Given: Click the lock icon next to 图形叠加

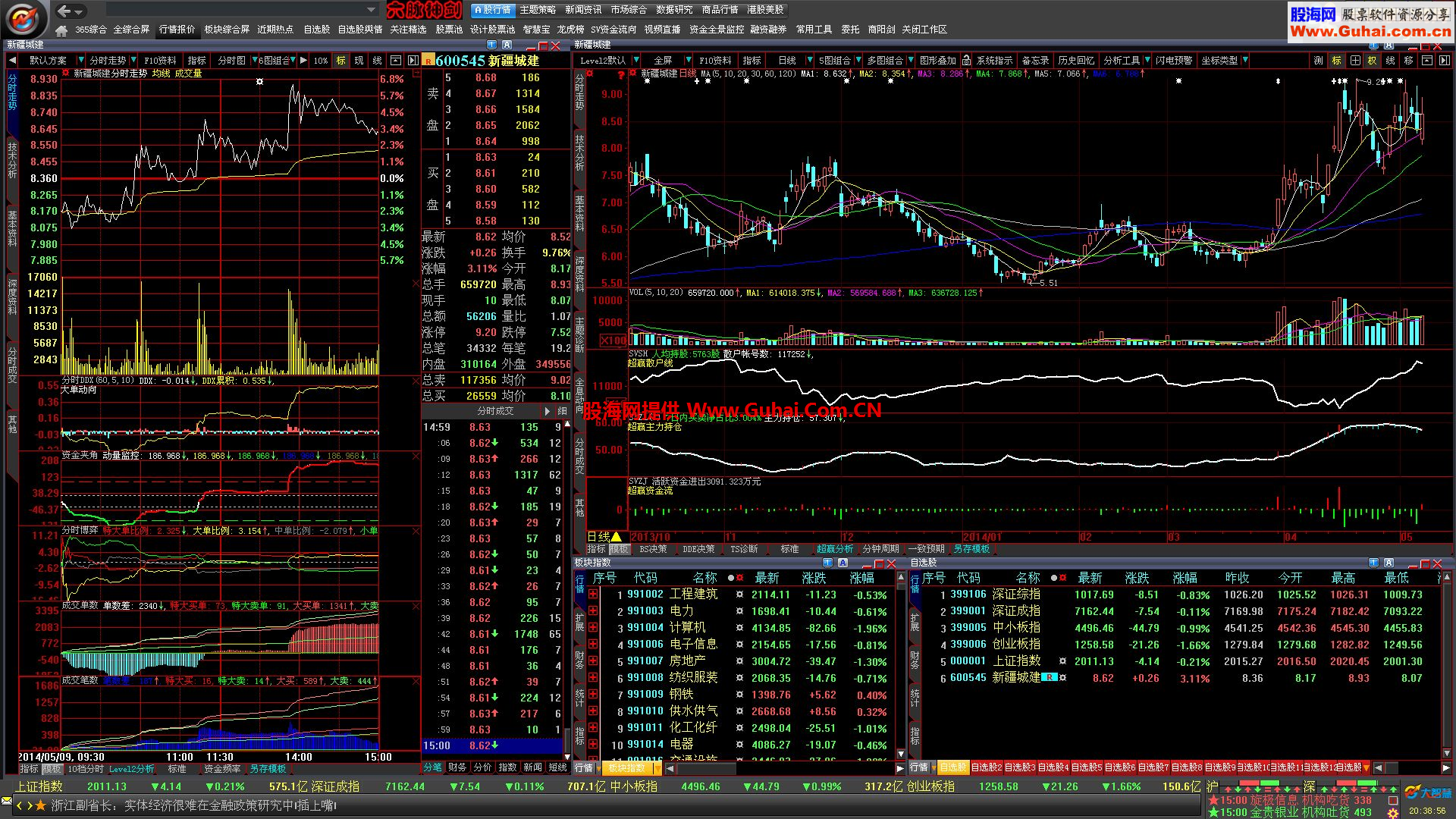Looking at the screenshot, I should [x=966, y=60].
